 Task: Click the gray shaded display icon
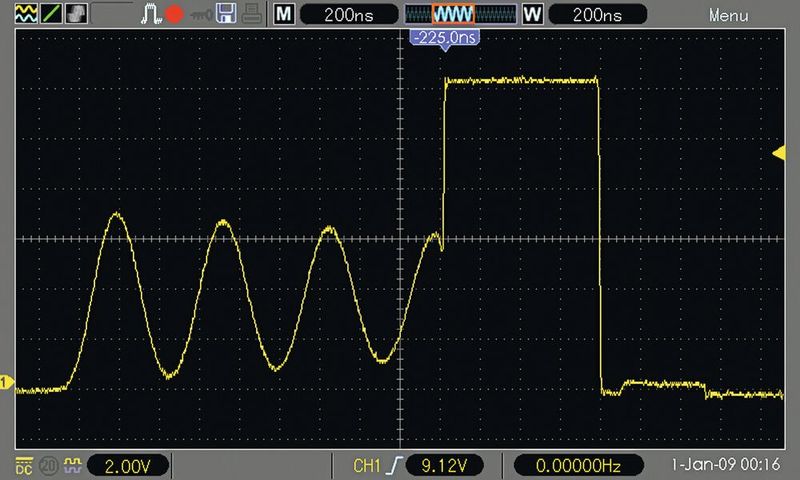pos(76,14)
